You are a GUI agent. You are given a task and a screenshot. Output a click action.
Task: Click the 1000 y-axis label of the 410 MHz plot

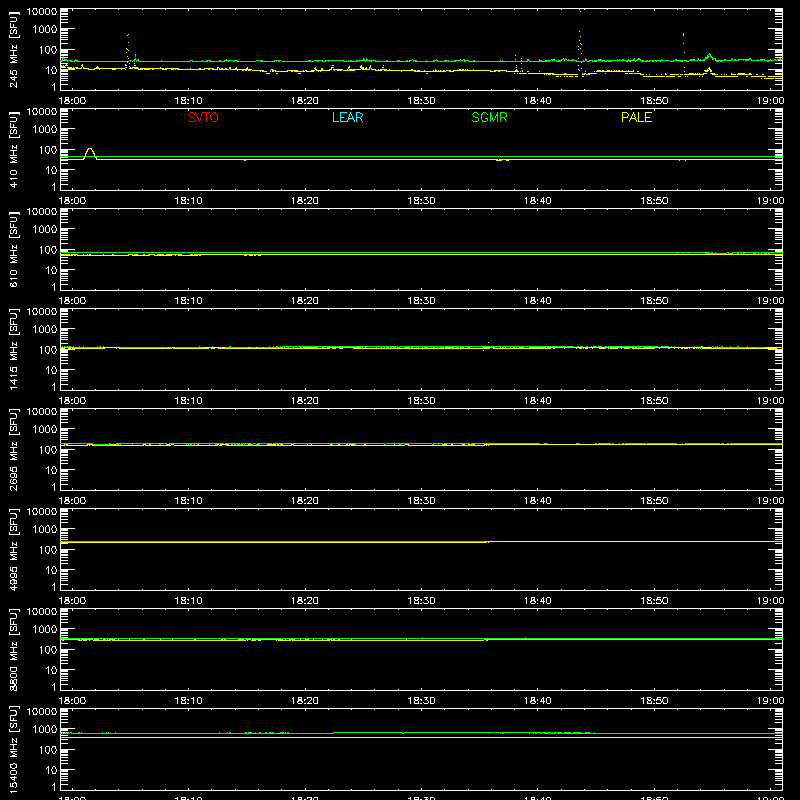pos(45,130)
